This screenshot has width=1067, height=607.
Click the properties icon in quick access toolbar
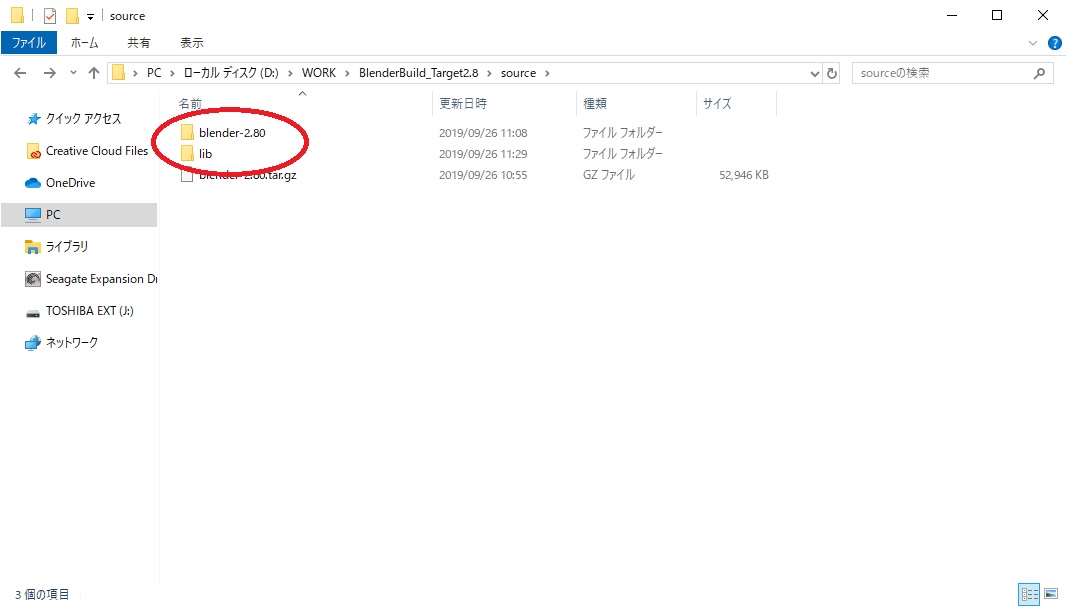tap(50, 15)
